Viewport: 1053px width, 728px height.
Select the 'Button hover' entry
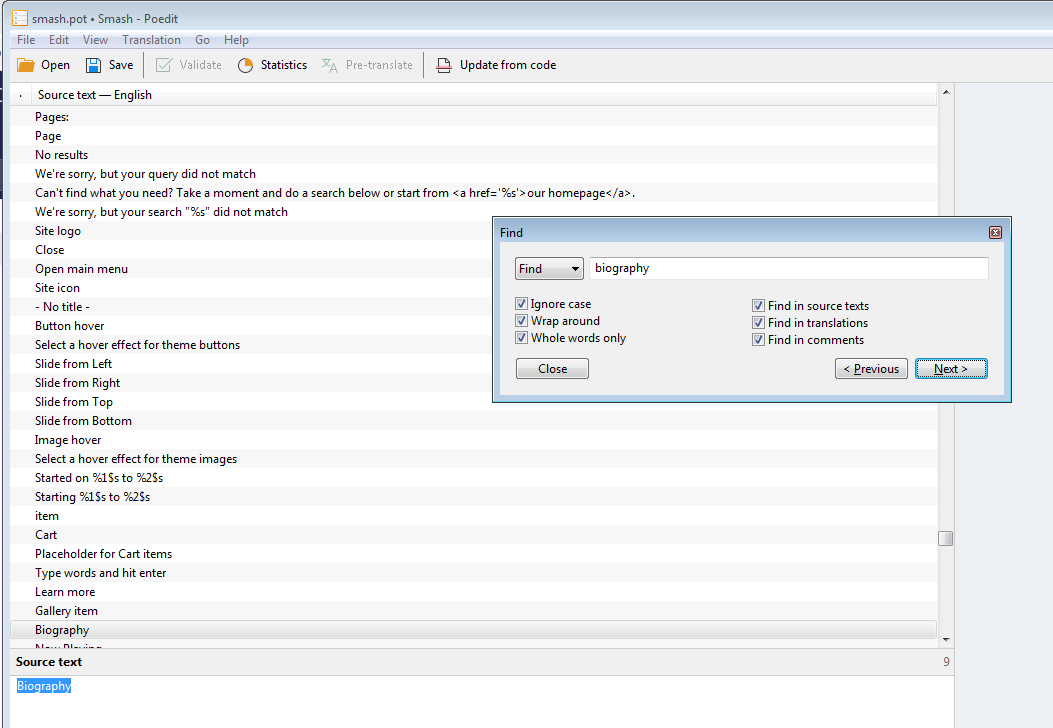pos(251,326)
